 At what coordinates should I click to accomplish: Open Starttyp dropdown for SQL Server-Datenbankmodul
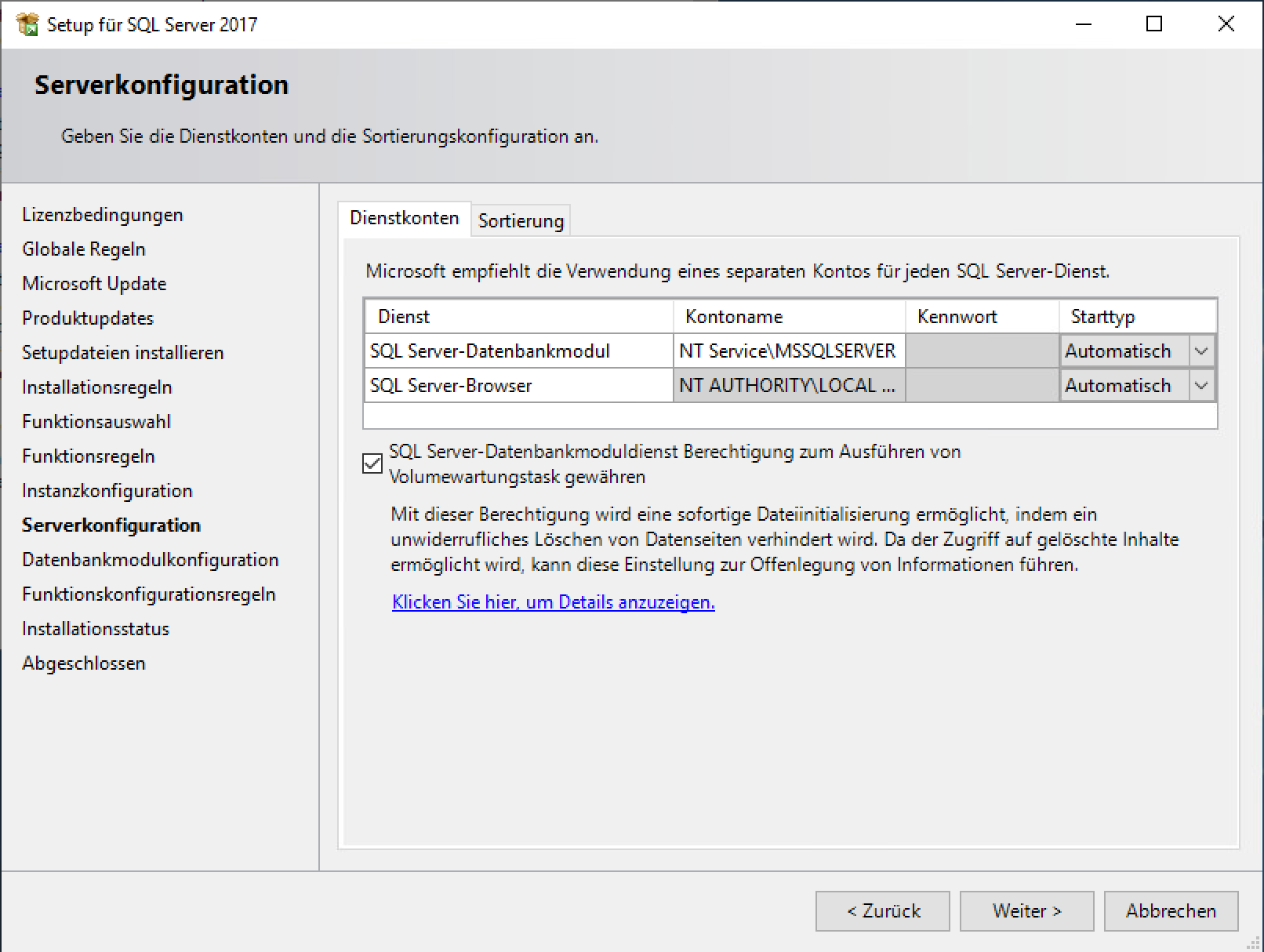1200,351
